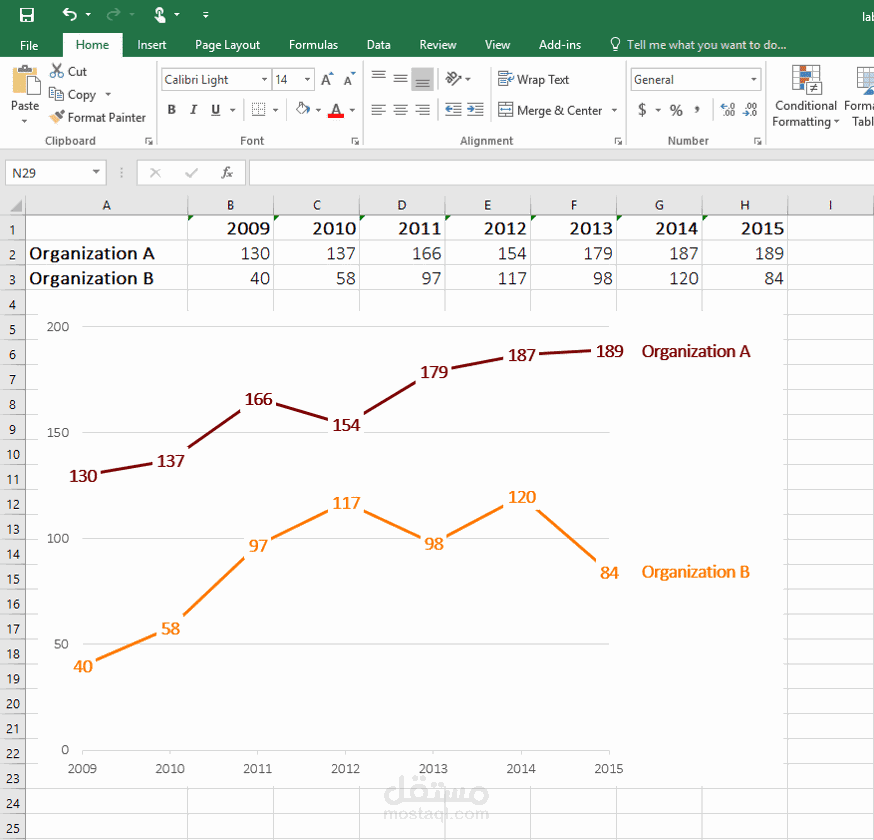Customize Quick Access Toolbar dropdown
This screenshot has height=840, width=874.
pyautogui.click(x=206, y=15)
